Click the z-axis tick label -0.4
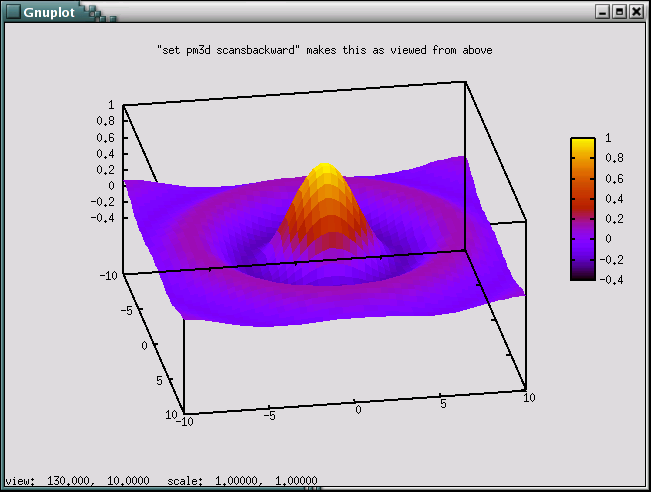The height and width of the screenshot is (492, 651). 103,218
